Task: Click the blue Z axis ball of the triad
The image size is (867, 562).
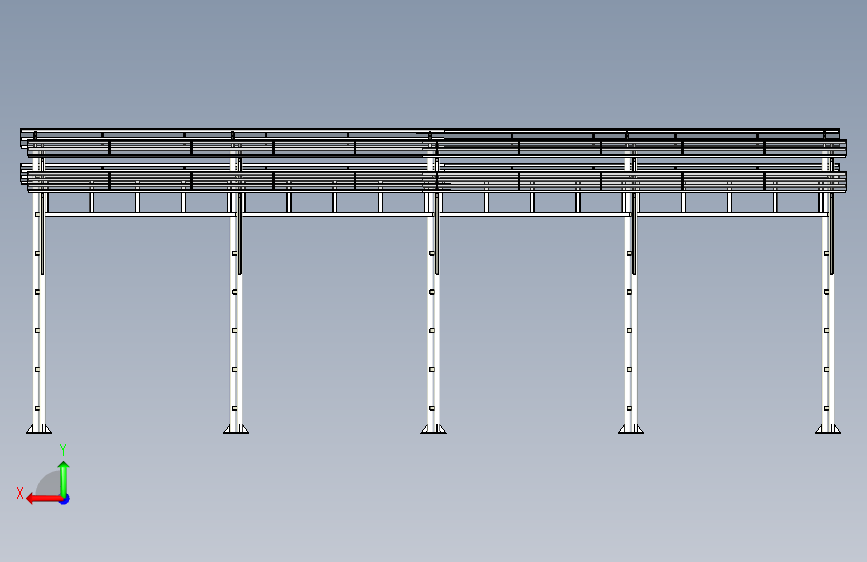Action: [x=65, y=499]
